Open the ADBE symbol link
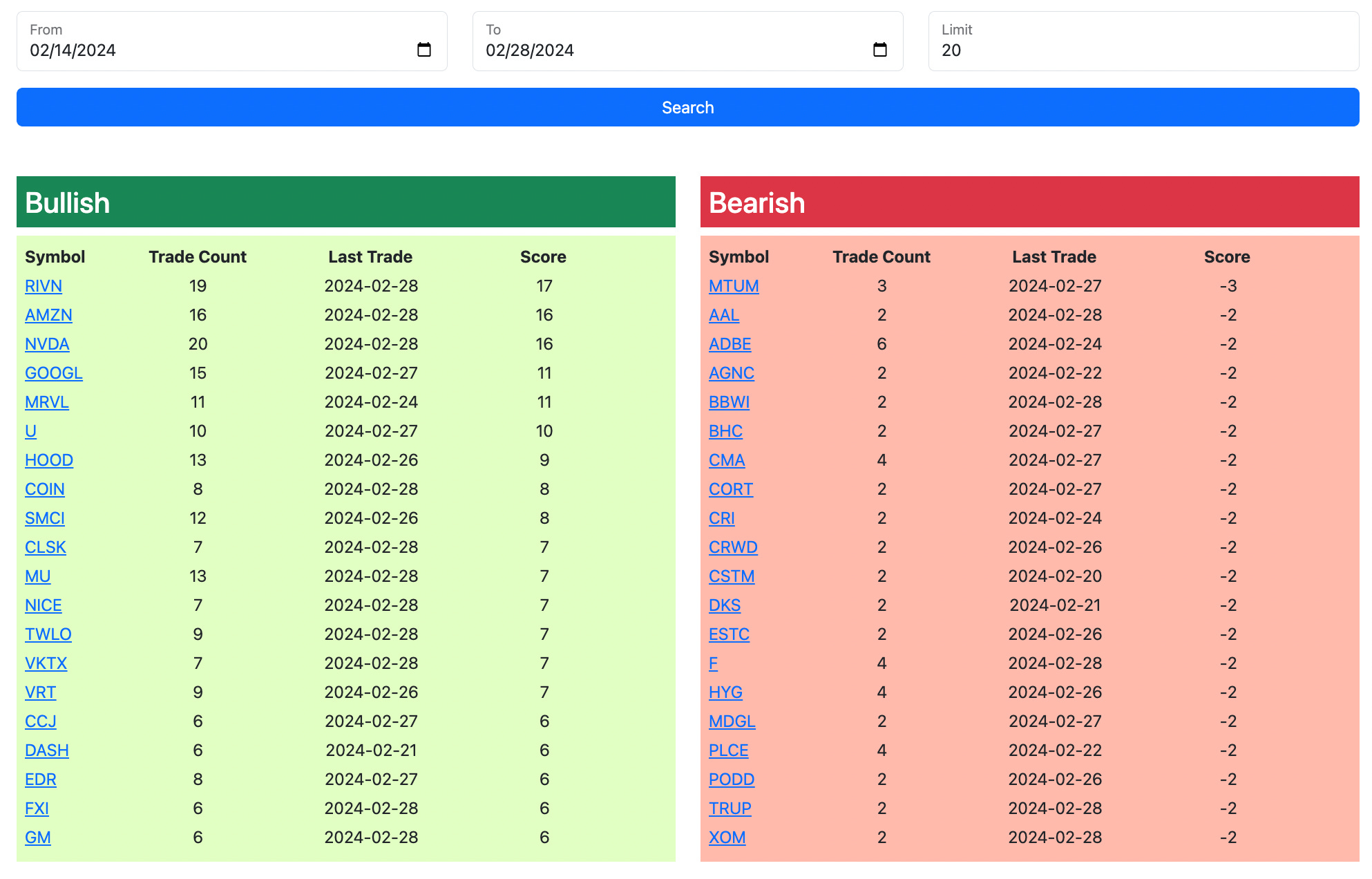Screen dimensions: 1372x879 tap(730, 344)
